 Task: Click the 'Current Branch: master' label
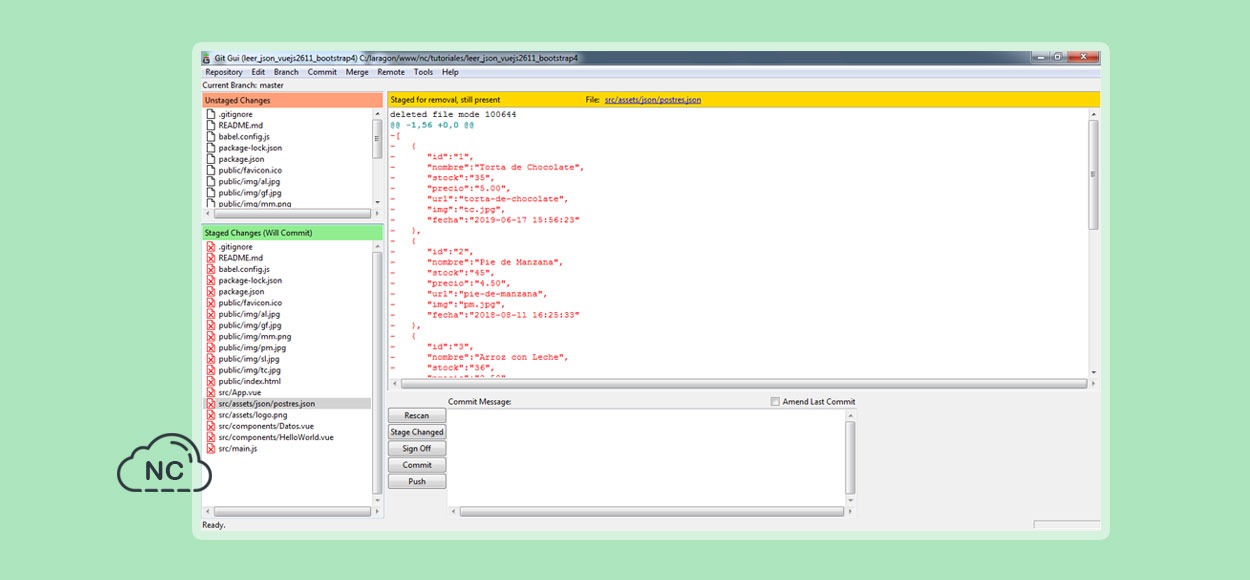tap(243, 86)
